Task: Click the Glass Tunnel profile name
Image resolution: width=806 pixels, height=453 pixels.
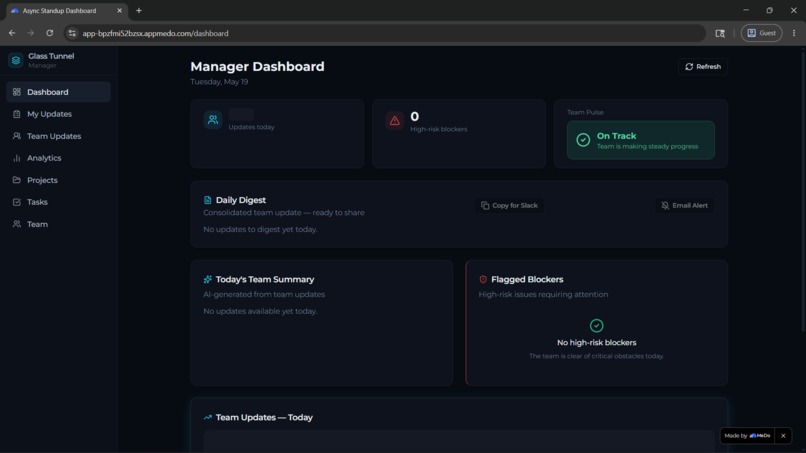Action: click(51, 56)
